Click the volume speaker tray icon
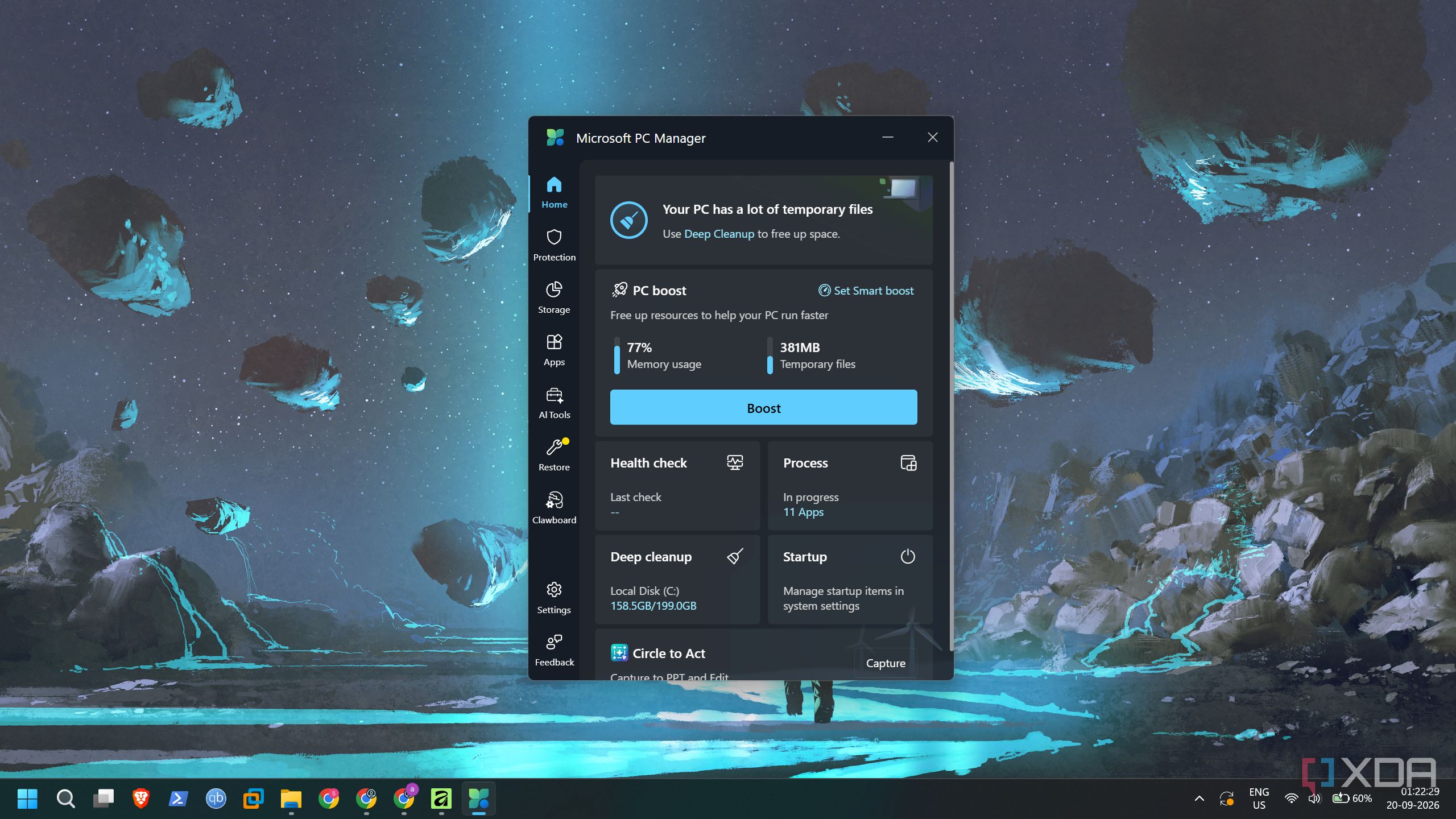The height and width of the screenshot is (819, 1456). point(1314,799)
